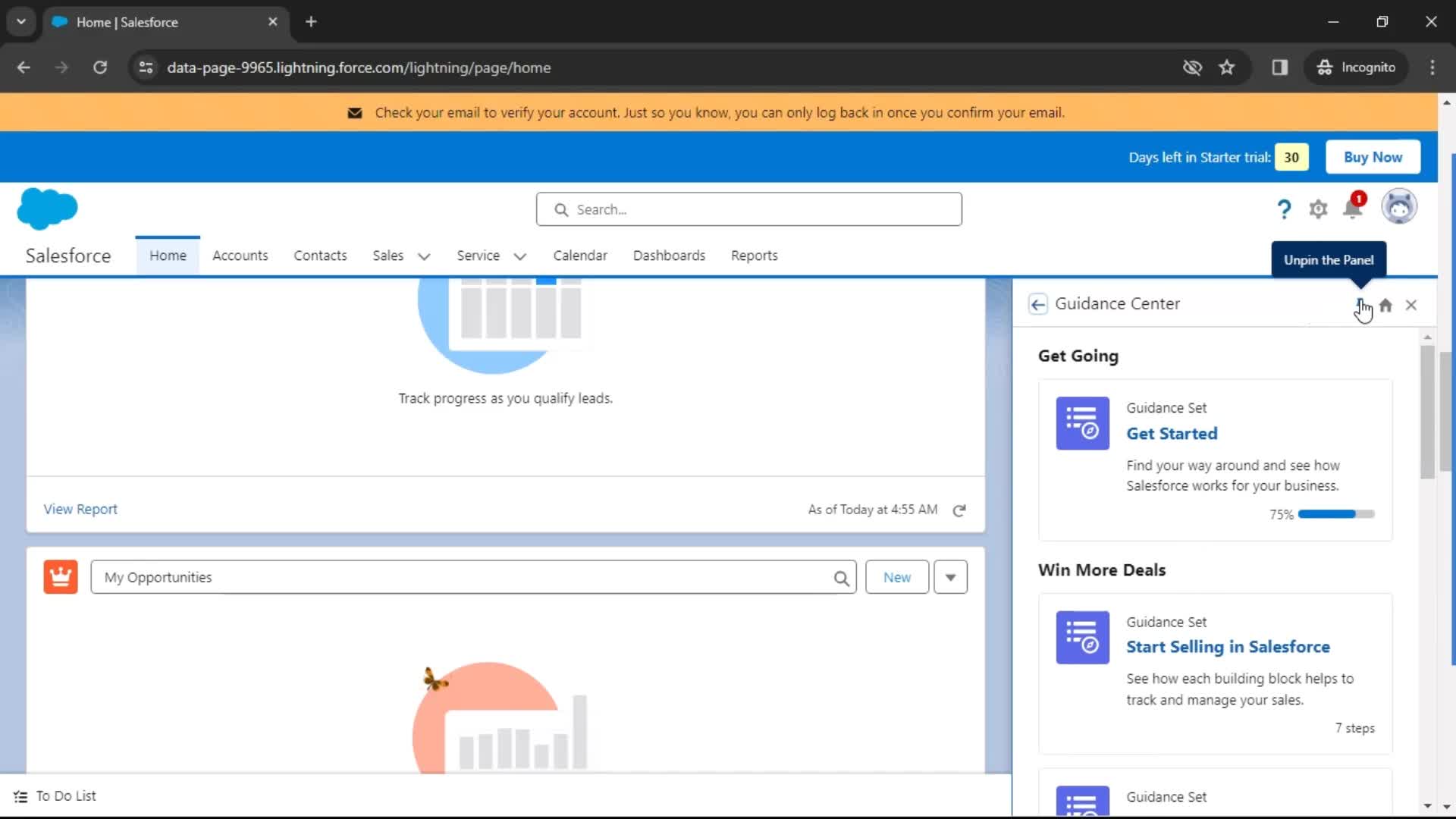Click 'Track progress as you qualify leads.'
This screenshot has height=819, width=1456.
click(505, 398)
